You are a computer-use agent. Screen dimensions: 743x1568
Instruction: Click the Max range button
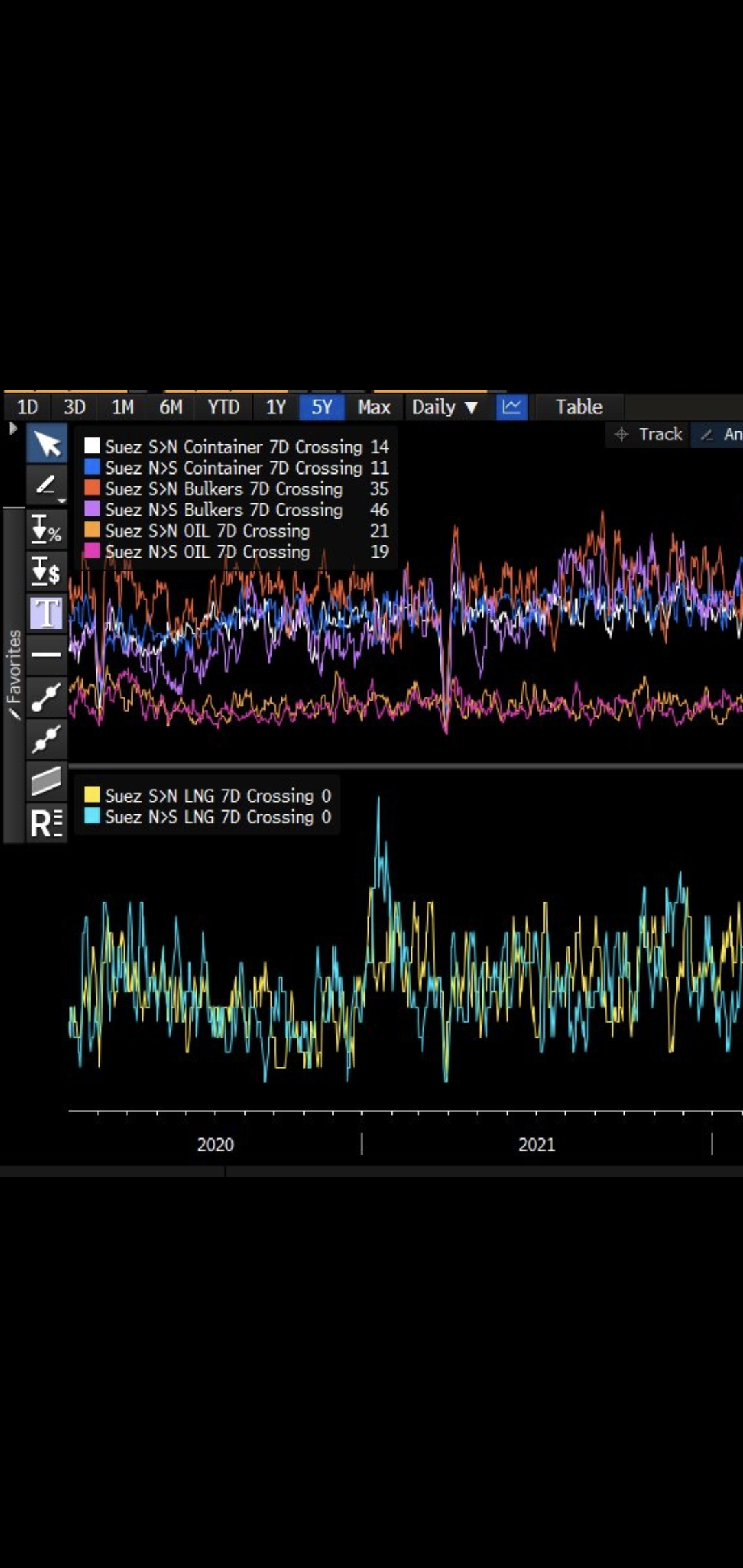coord(374,407)
